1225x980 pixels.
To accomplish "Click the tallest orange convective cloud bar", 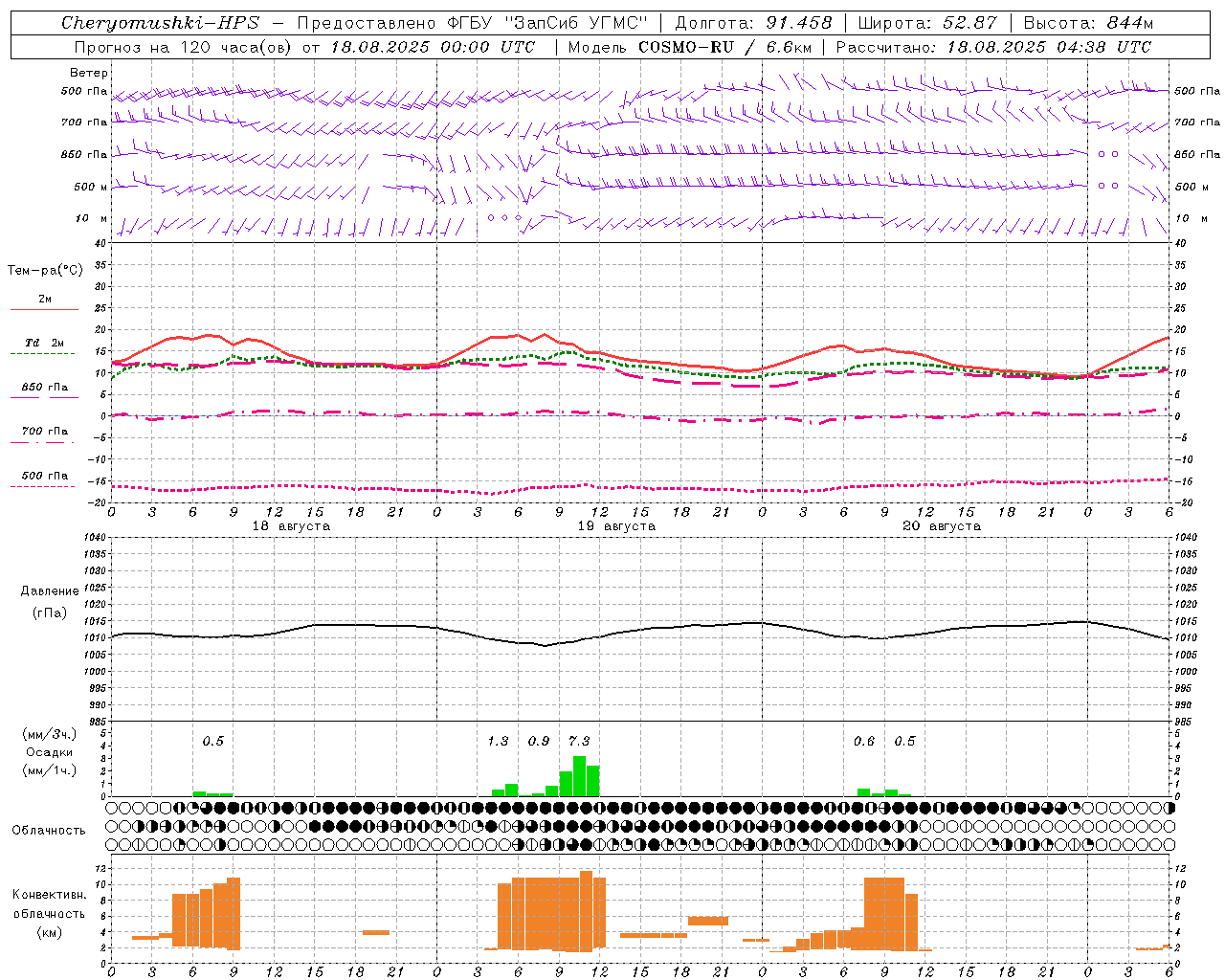I will point(586,911).
